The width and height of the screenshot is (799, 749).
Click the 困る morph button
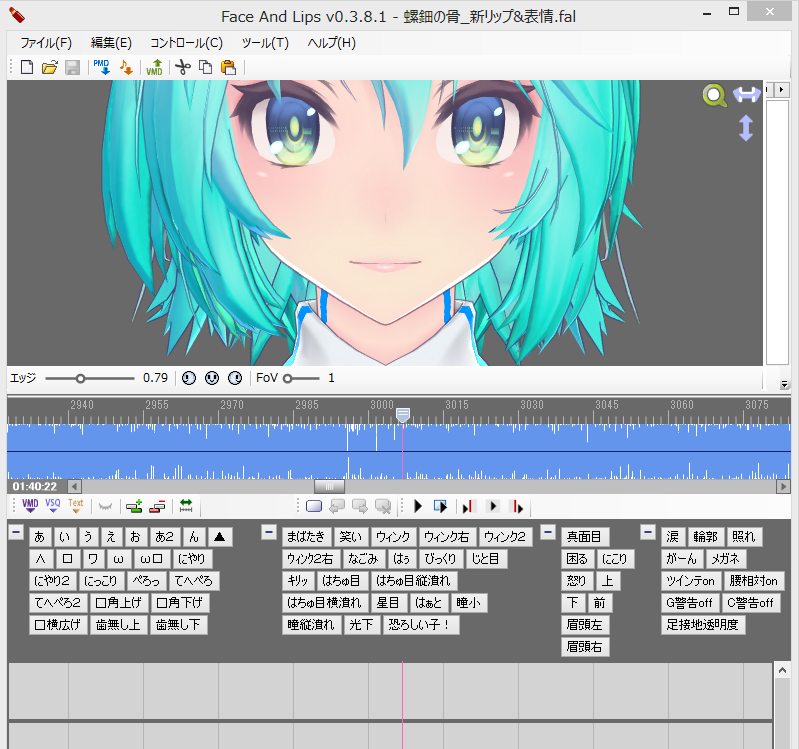click(x=577, y=559)
